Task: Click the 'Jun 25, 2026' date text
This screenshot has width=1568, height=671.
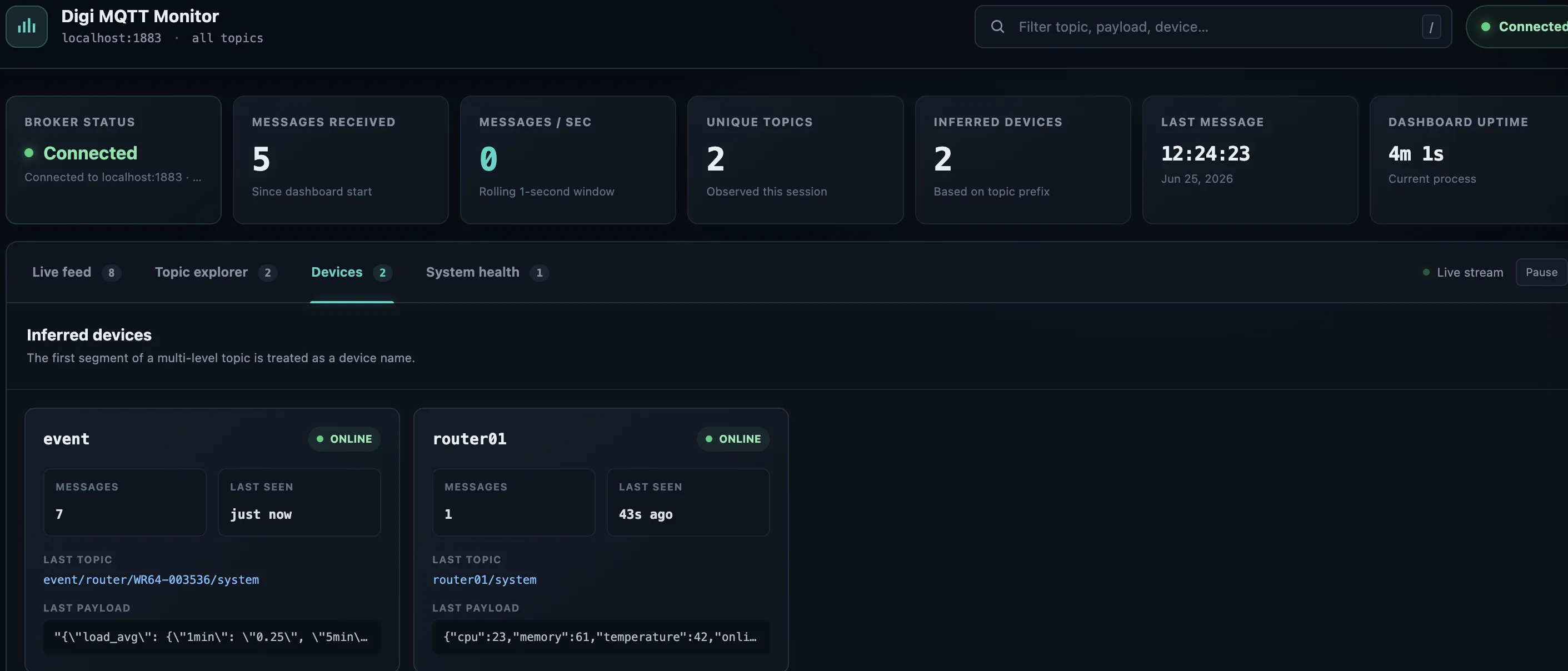Action: [x=1197, y=178]
